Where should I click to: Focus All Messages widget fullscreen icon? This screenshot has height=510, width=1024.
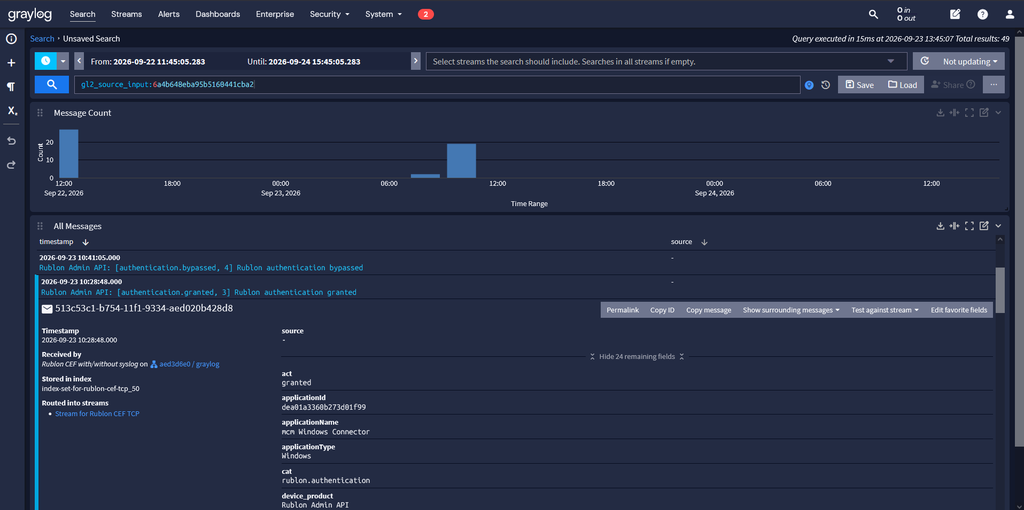click(969, 226)
